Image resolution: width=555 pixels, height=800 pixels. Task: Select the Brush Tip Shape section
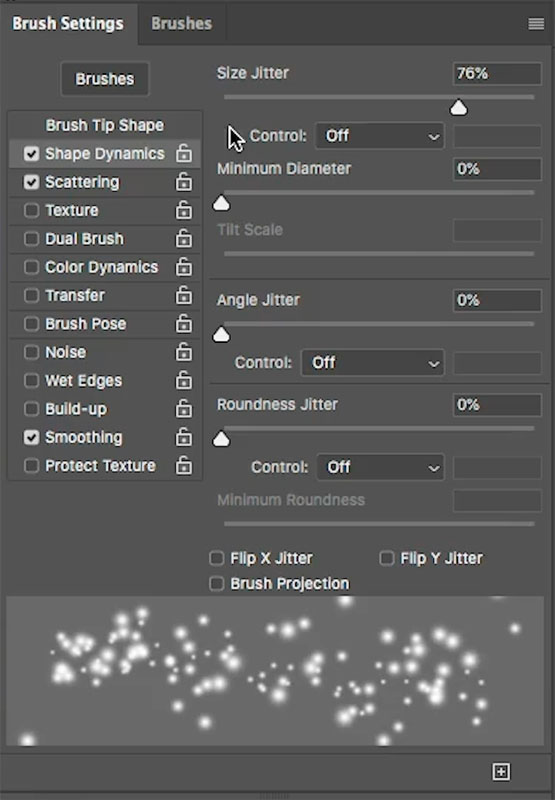[x=105, y=125]
